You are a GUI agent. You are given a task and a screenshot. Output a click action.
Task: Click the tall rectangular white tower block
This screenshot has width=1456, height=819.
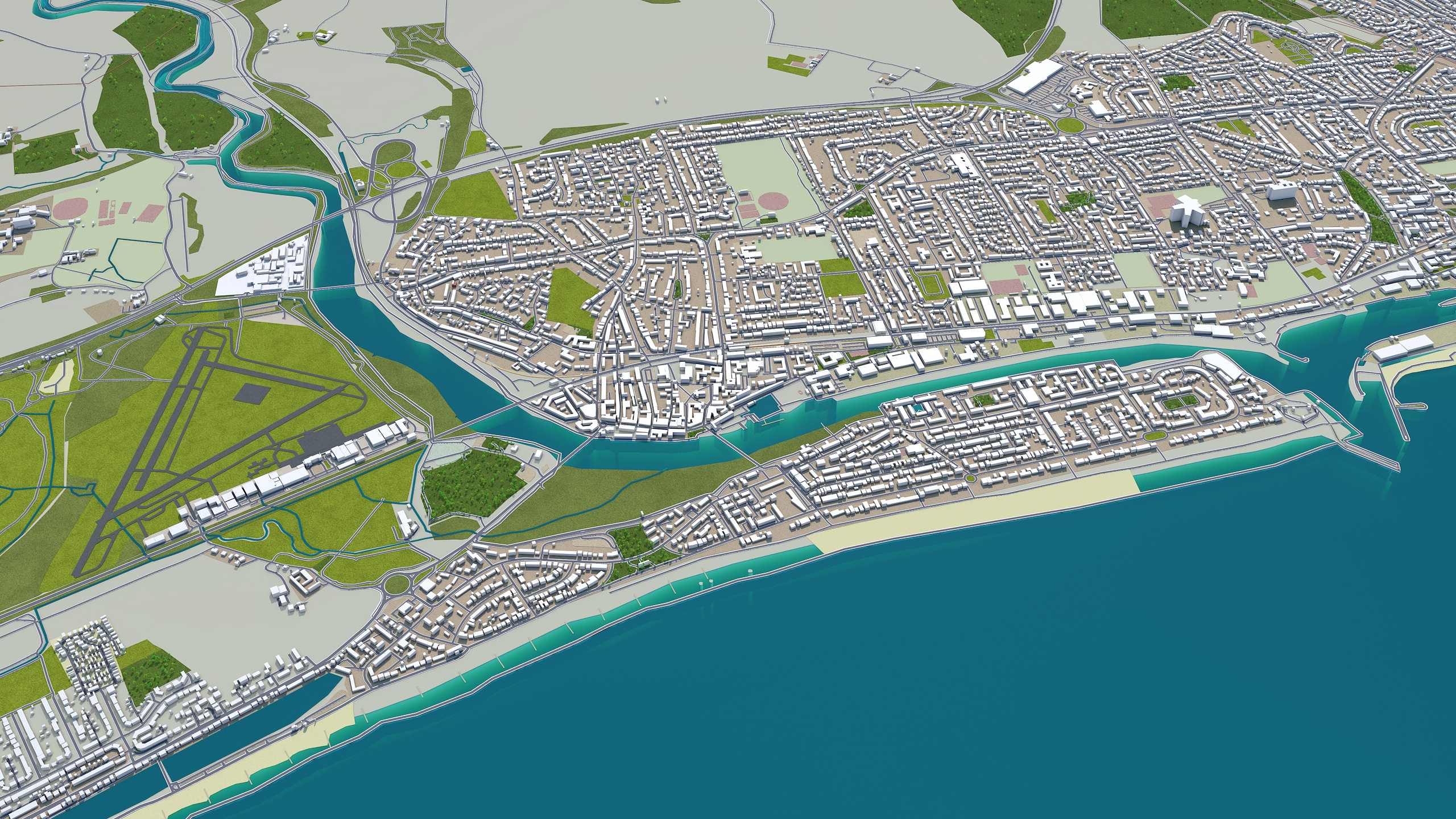point(1282,191)
